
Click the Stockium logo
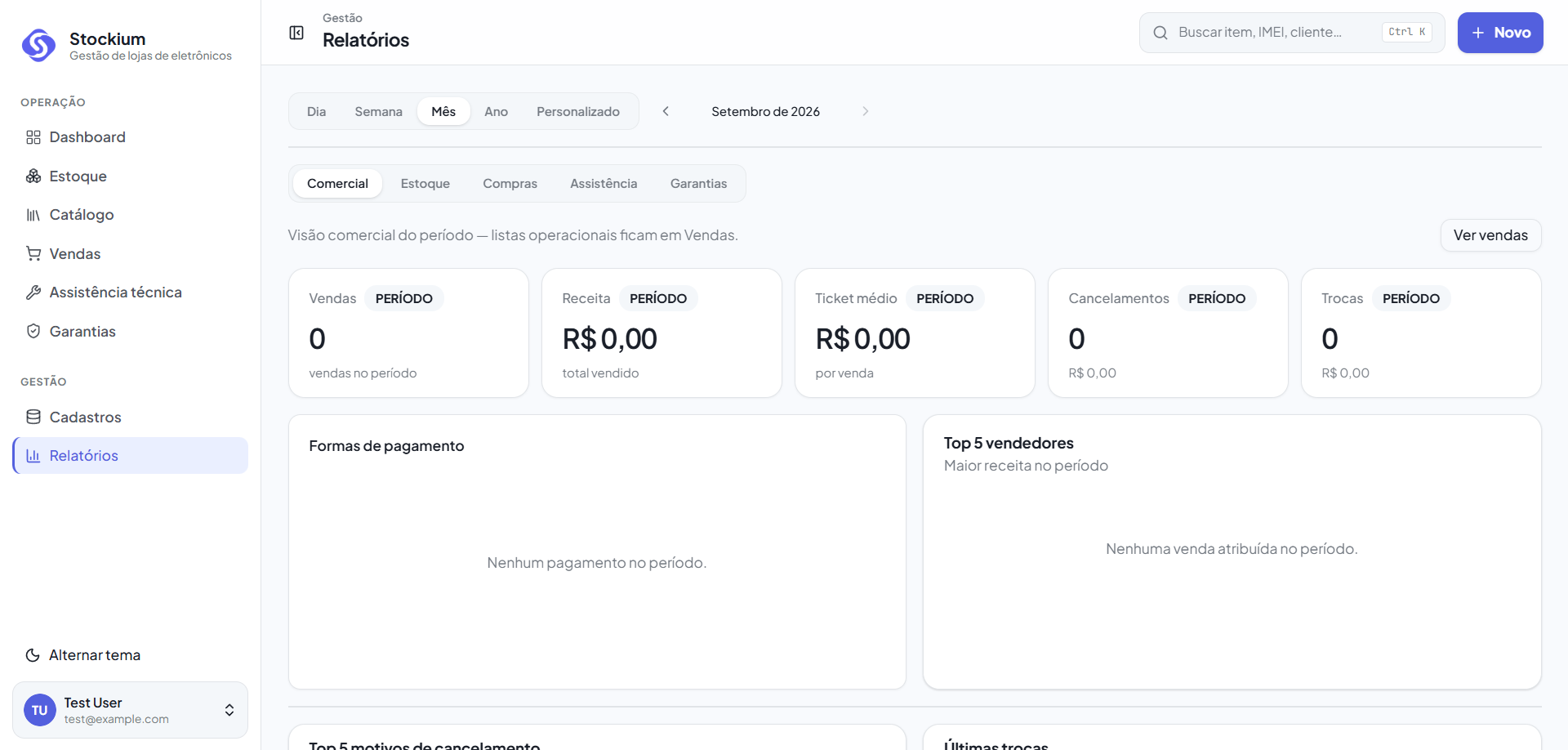(38, 46)
